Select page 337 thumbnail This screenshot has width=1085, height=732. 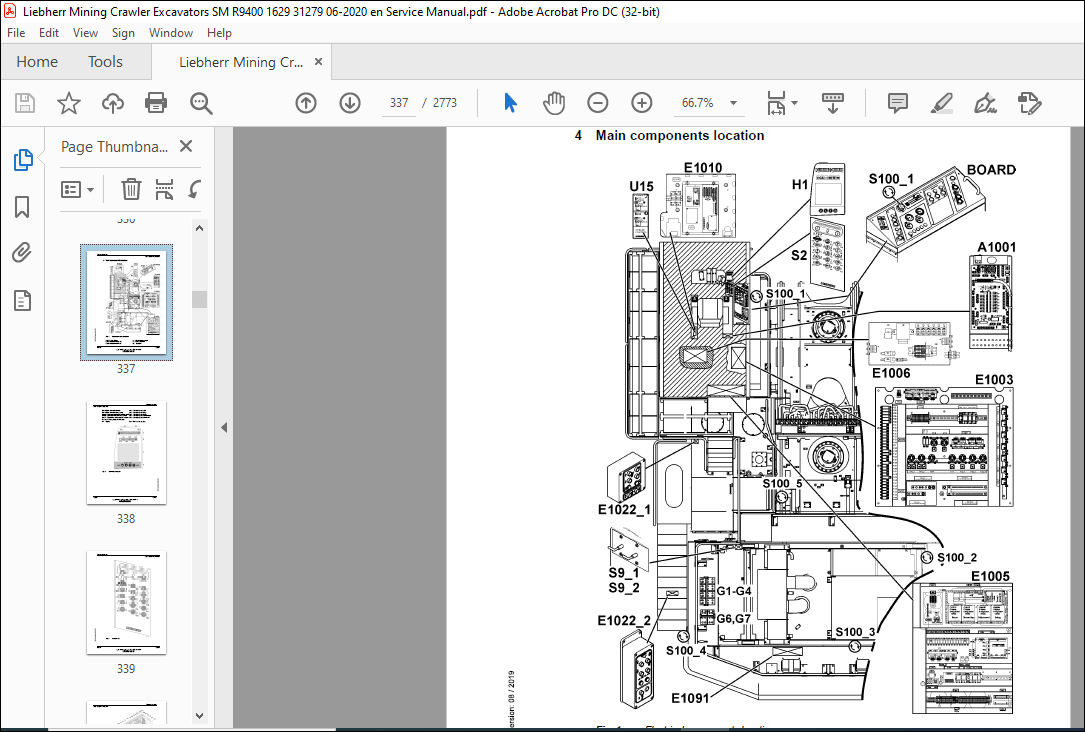126,302
